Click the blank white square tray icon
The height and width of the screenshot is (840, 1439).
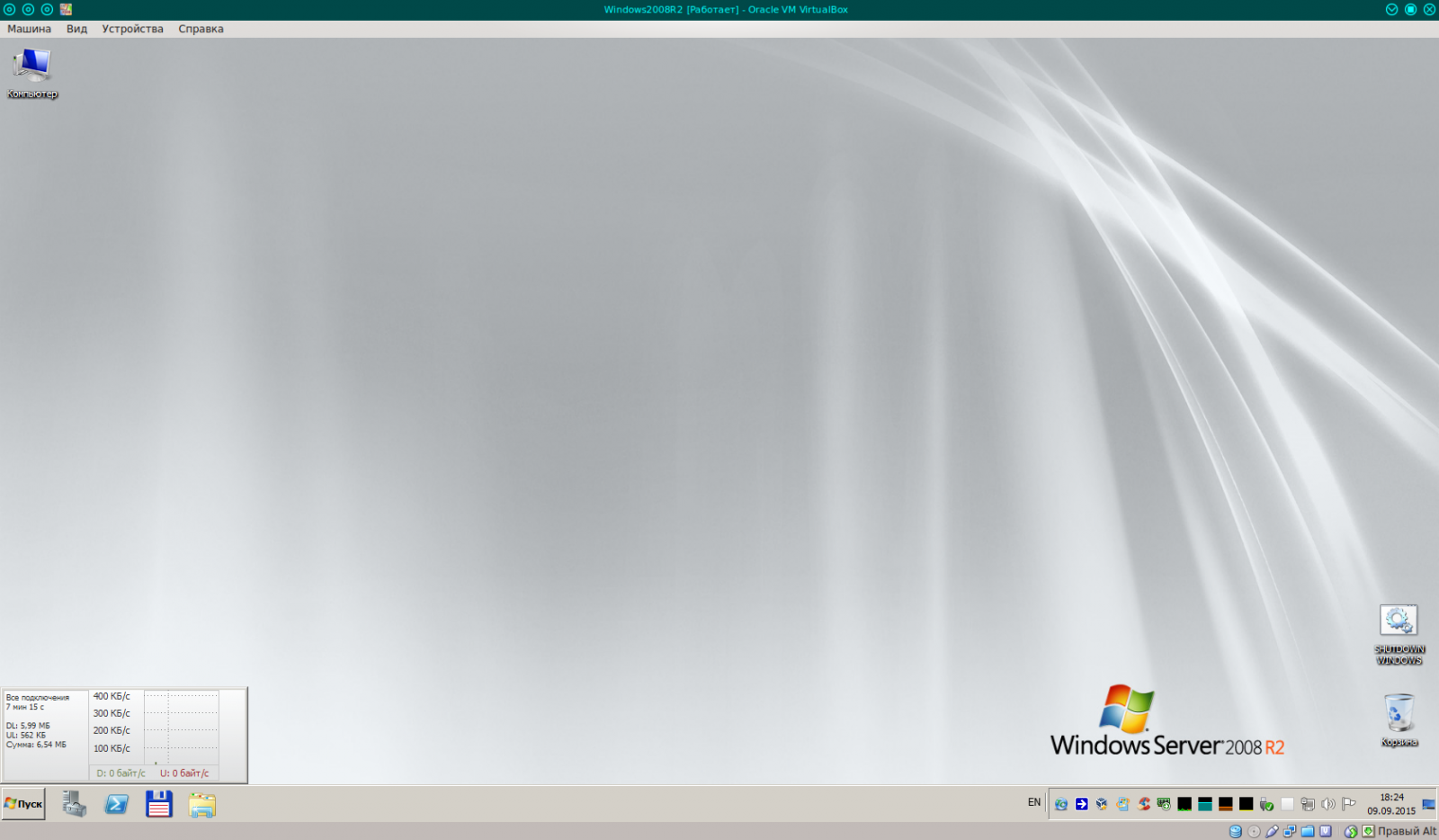[1287, 804]
